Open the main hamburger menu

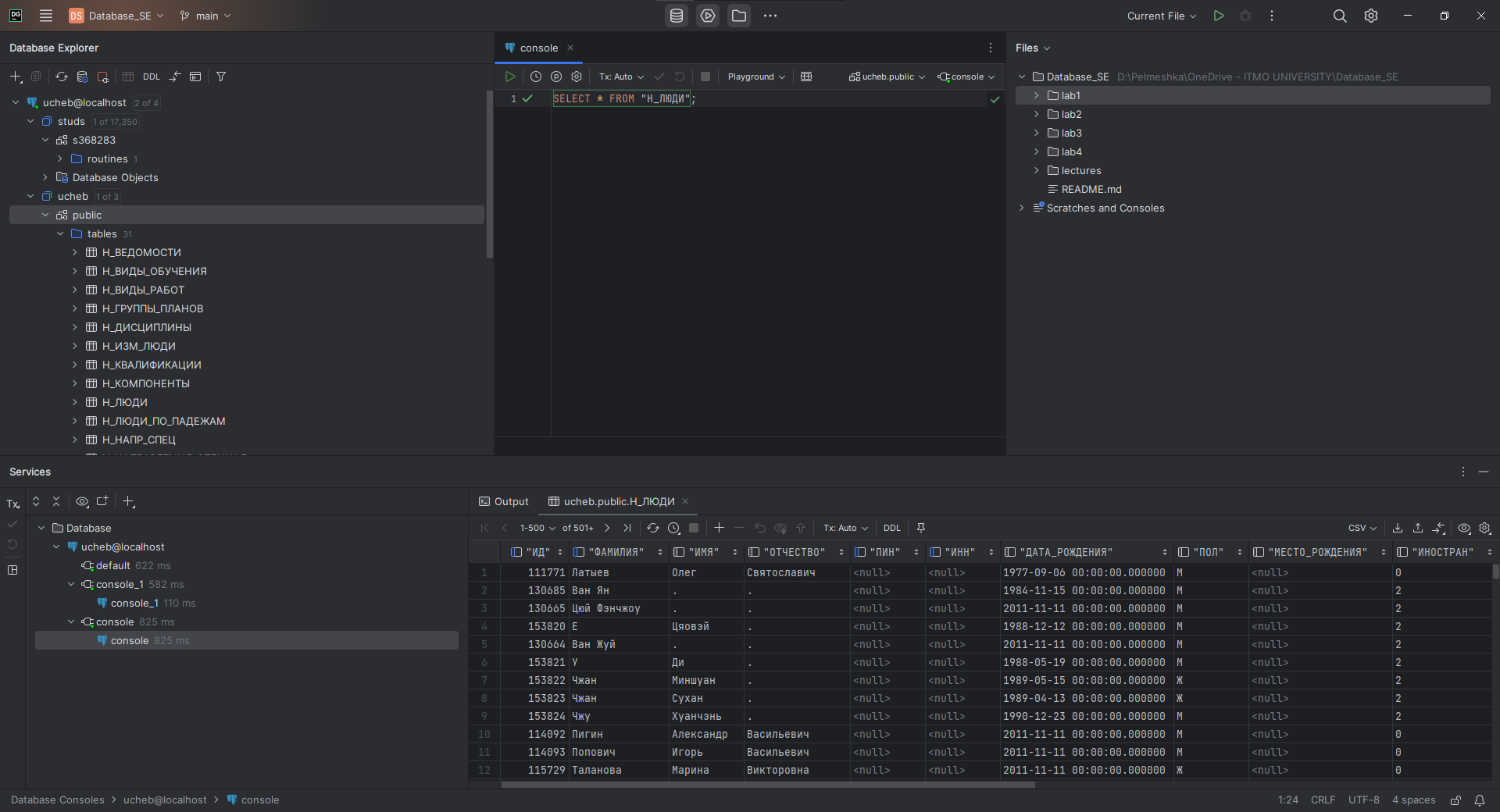click(46, 16)
